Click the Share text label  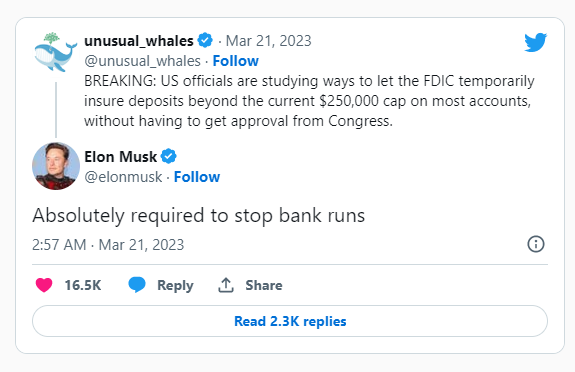(264, 285)
